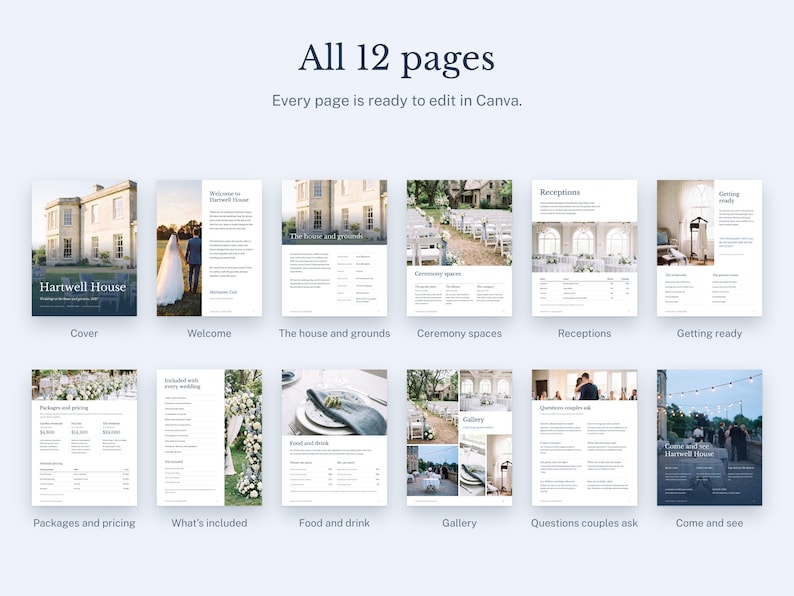The height and width of the screenshot is (596, 794).
Task: Click 'Every page is ready to edit in Canva.'
Action: click(396, 100)
